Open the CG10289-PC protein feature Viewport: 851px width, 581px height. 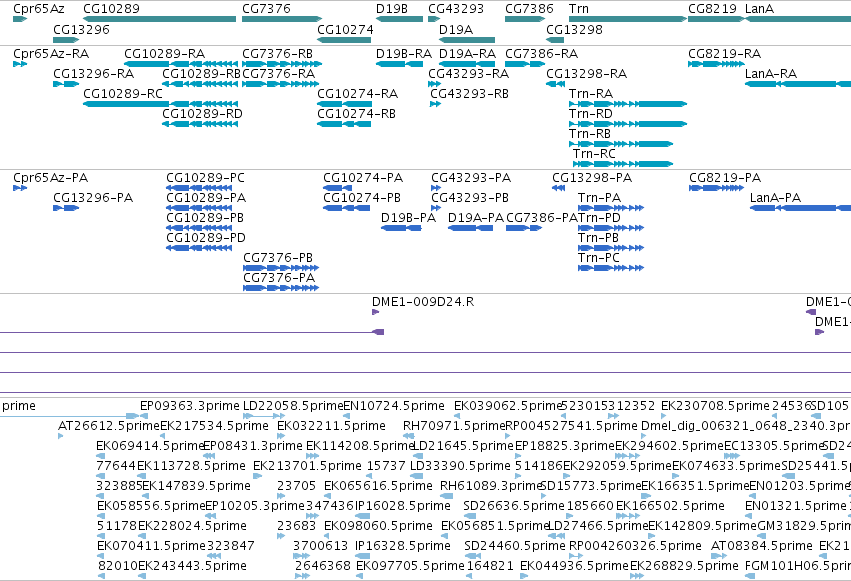[199, 188]
